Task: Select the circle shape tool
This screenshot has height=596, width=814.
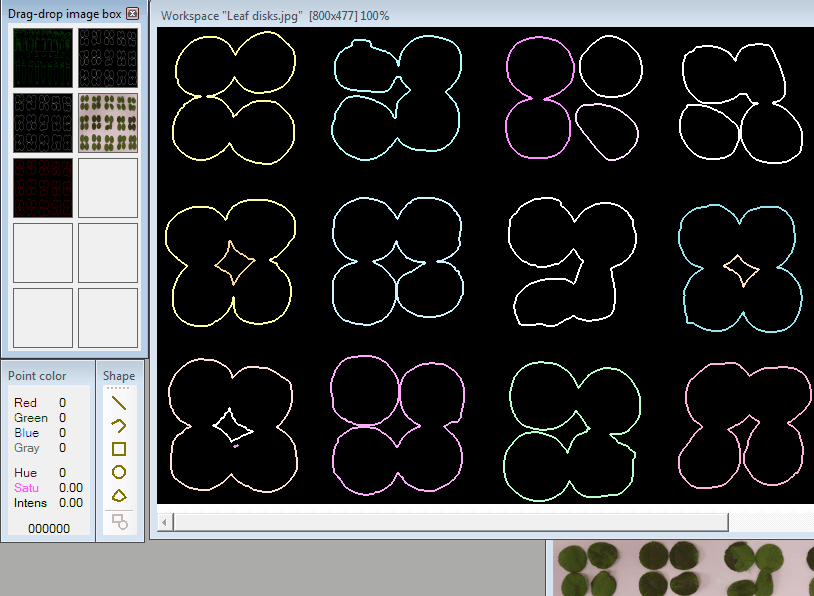Action: click(x=119, y=472)
